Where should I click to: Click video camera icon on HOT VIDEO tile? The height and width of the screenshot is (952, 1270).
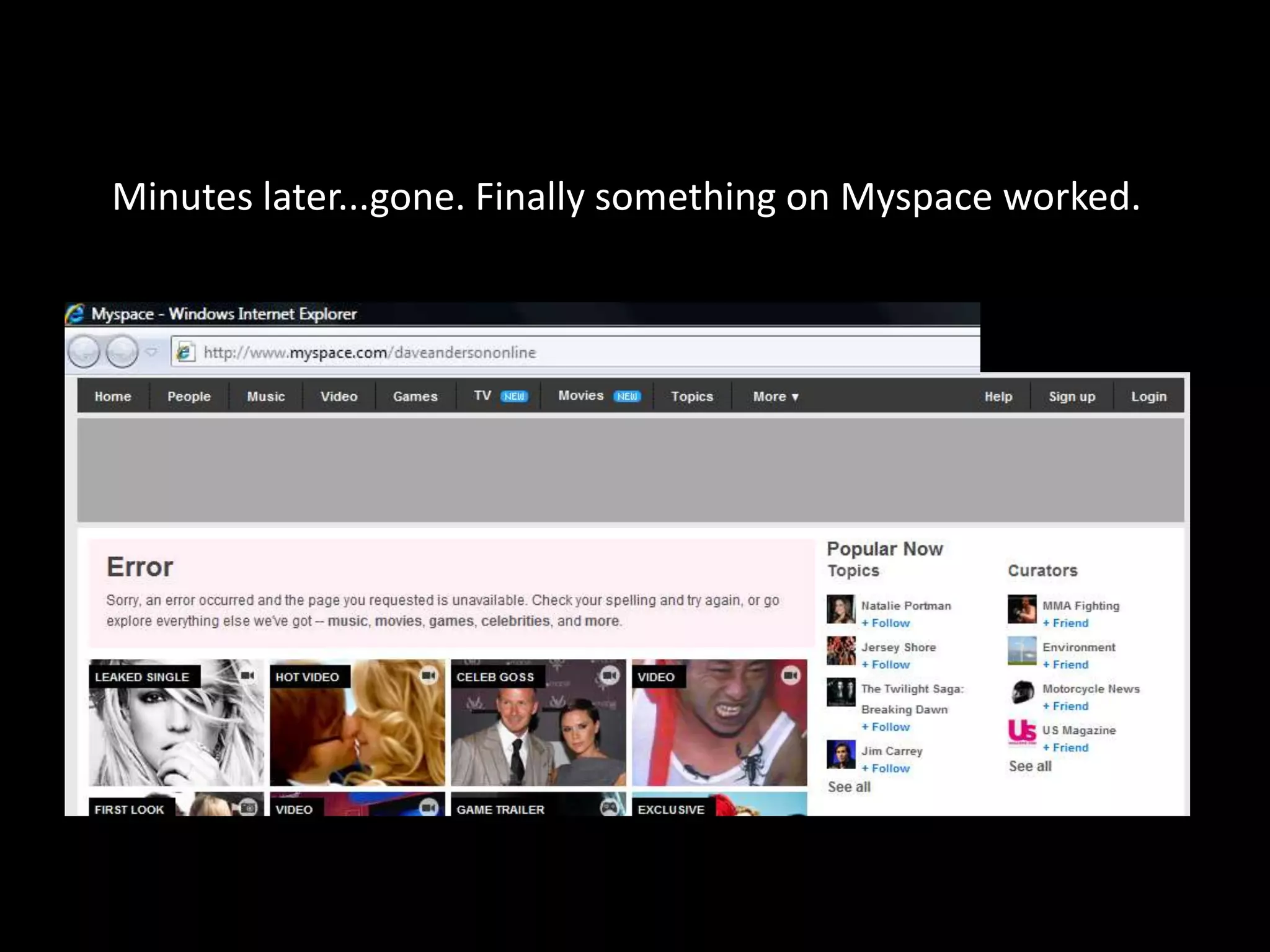(x=429, y=676)
